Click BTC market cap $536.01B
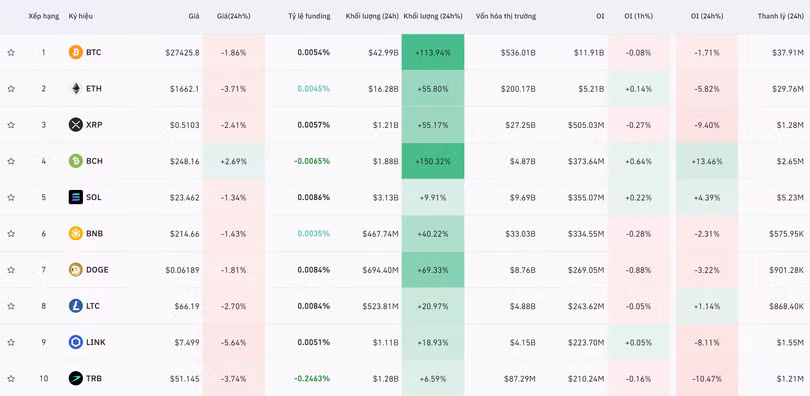 pyautogui.click(x=518, y=53)
